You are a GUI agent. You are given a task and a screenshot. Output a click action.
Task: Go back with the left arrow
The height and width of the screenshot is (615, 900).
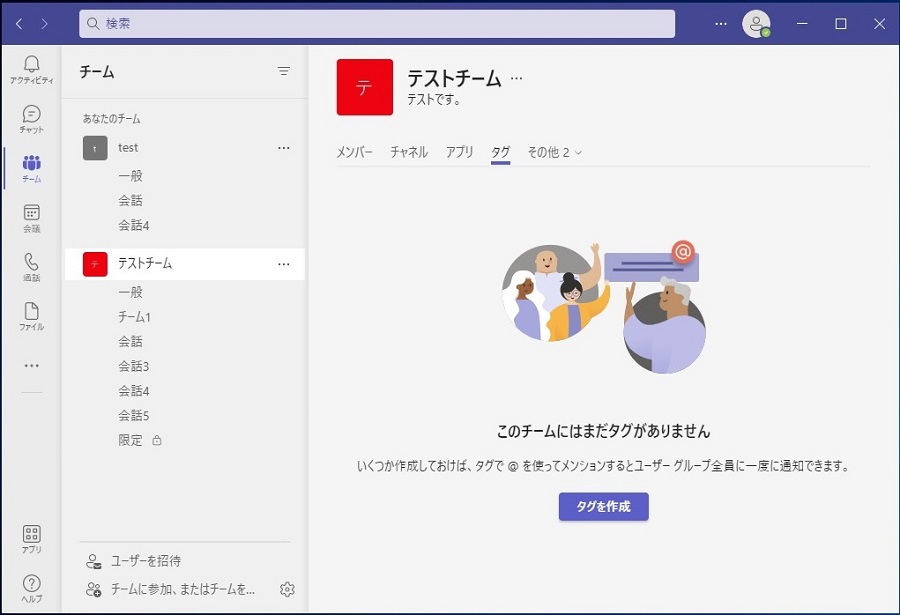pos(19,24)
